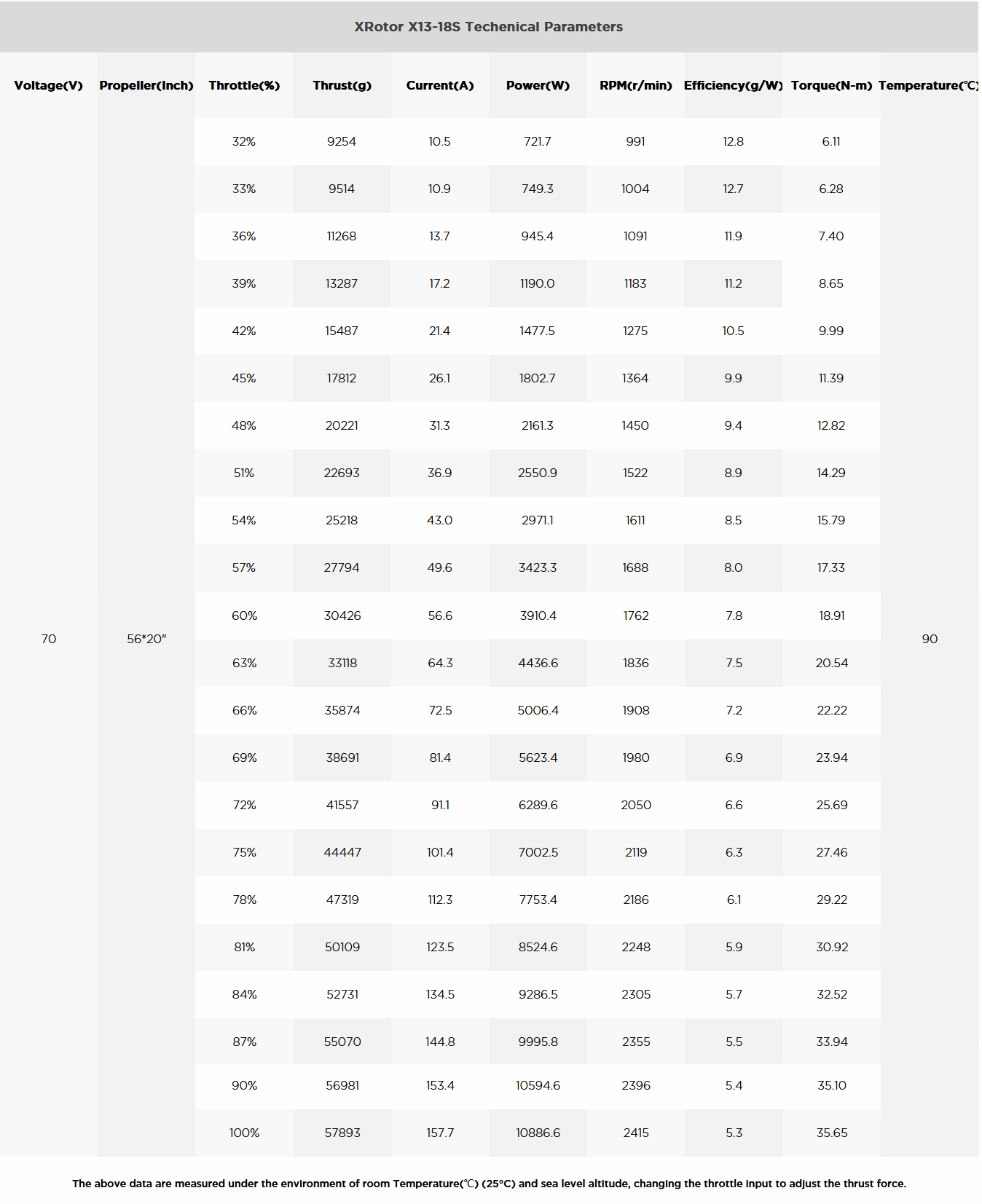Screen dimensions: 982x1204
Task: Click the power value 10886.6
Action: [x=538, y=1133]
